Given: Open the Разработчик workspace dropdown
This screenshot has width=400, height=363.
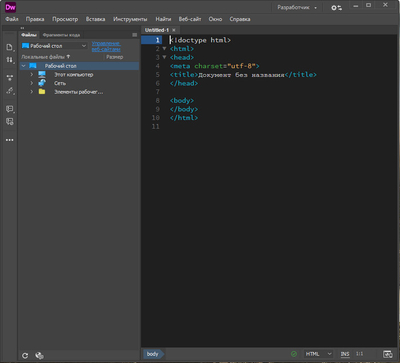Looking at the screenshot, I should (297, 7).
